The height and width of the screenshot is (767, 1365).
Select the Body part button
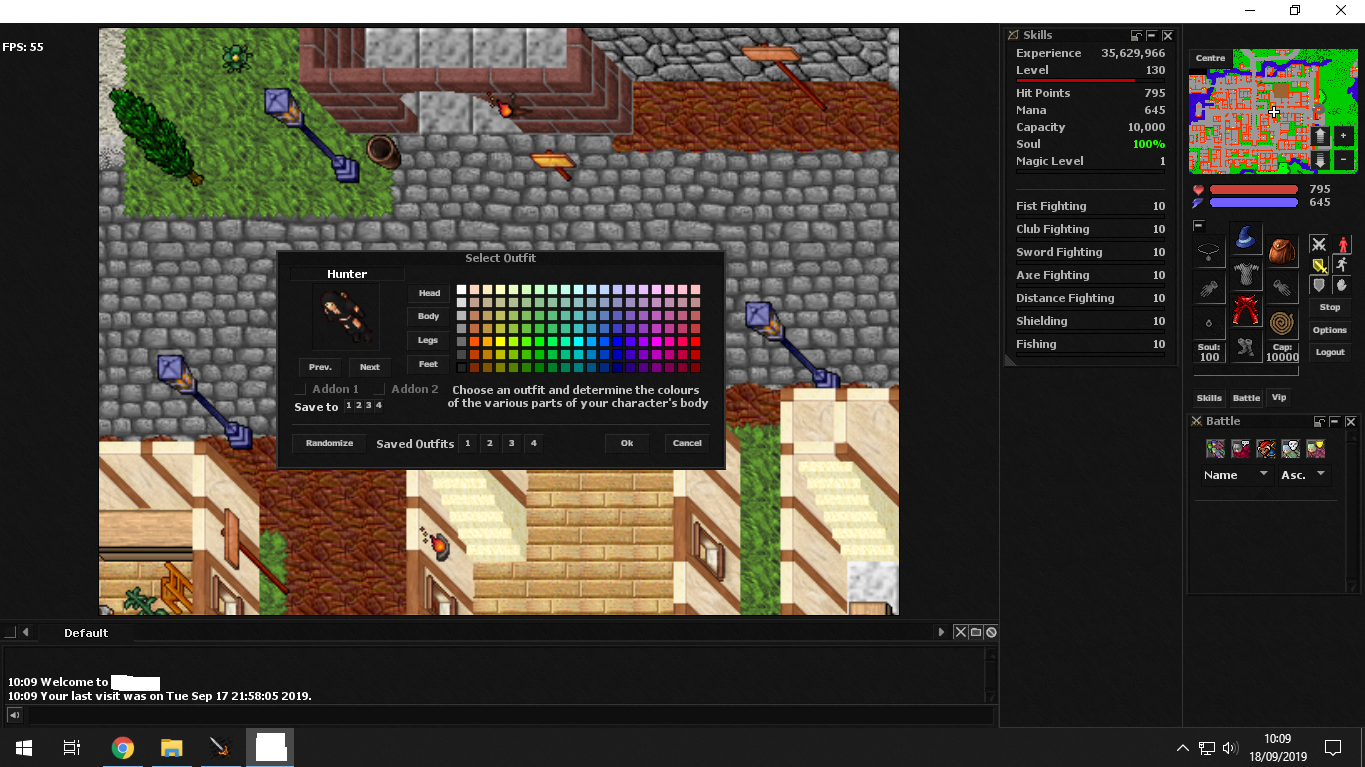(429, 316)
